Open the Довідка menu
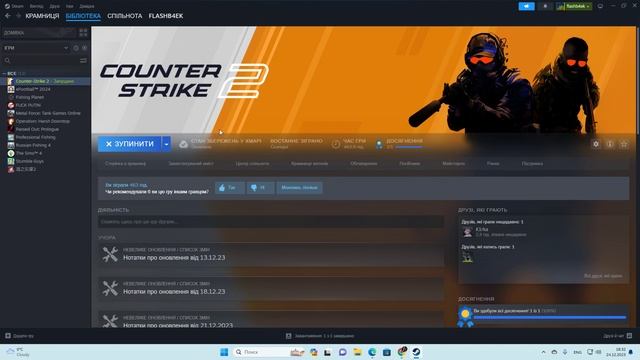The width and height of the screenshot is (640, 360). [x=87, y=6]
